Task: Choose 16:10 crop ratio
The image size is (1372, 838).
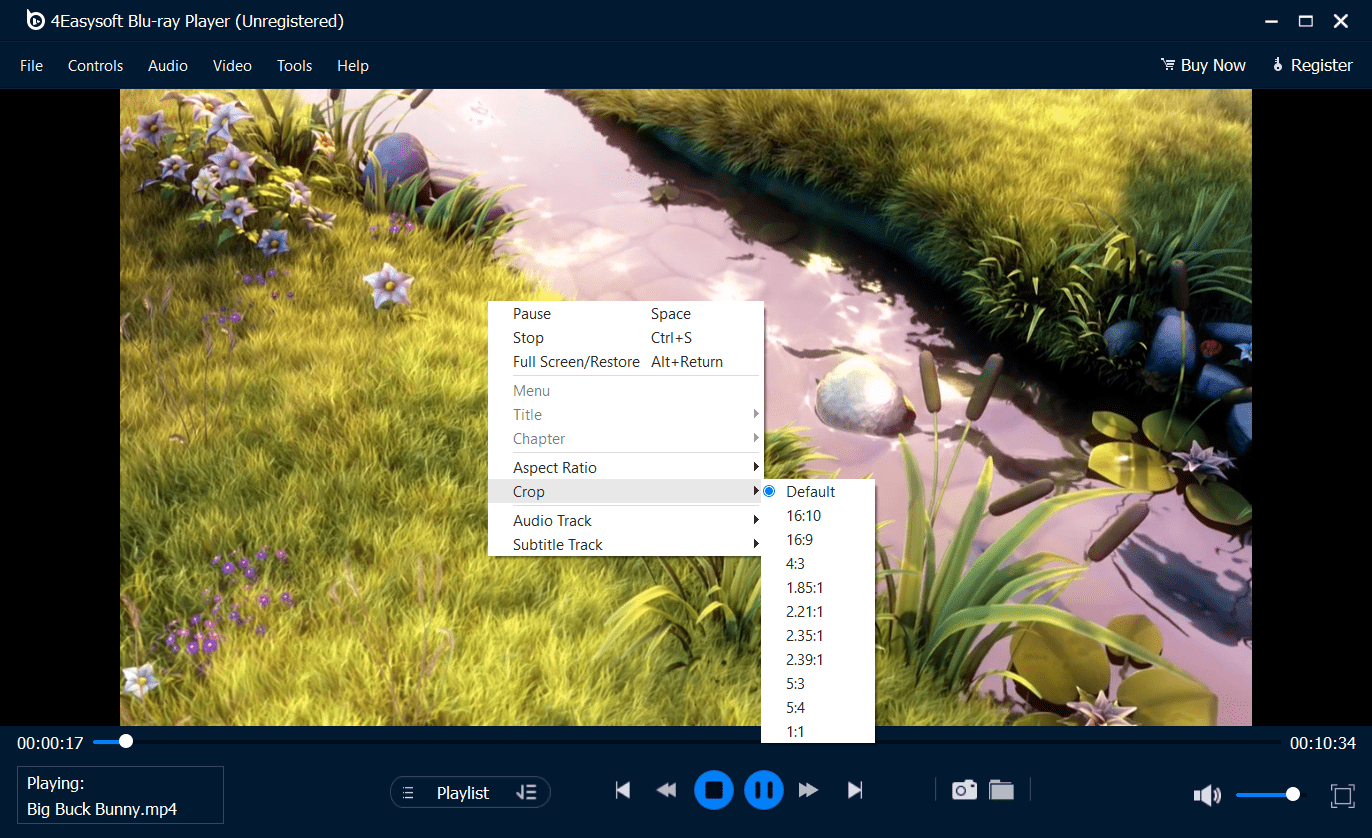Action: click(x=818, y=515)
